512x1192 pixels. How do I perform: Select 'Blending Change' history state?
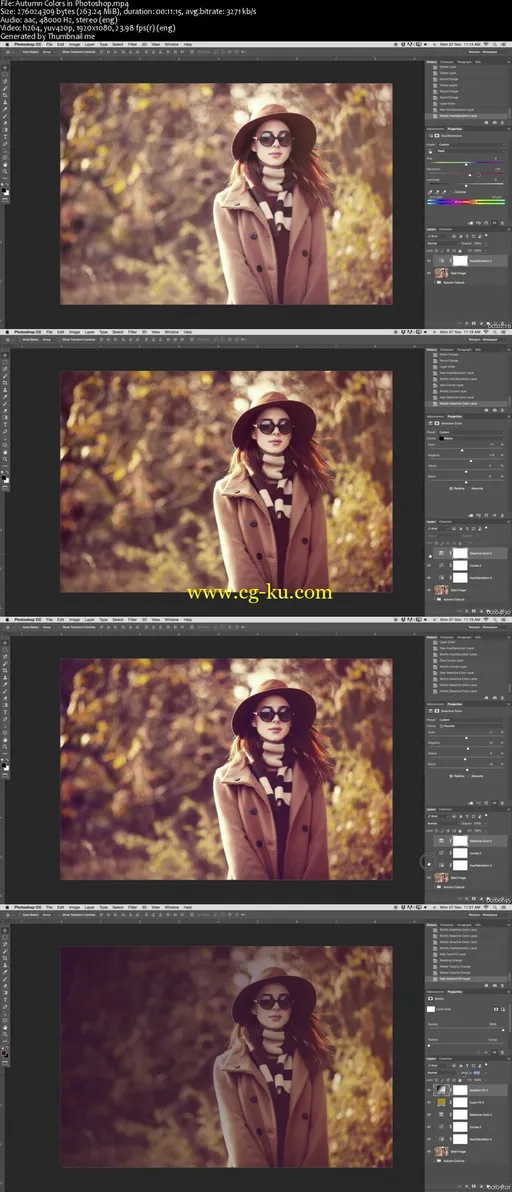451,960
